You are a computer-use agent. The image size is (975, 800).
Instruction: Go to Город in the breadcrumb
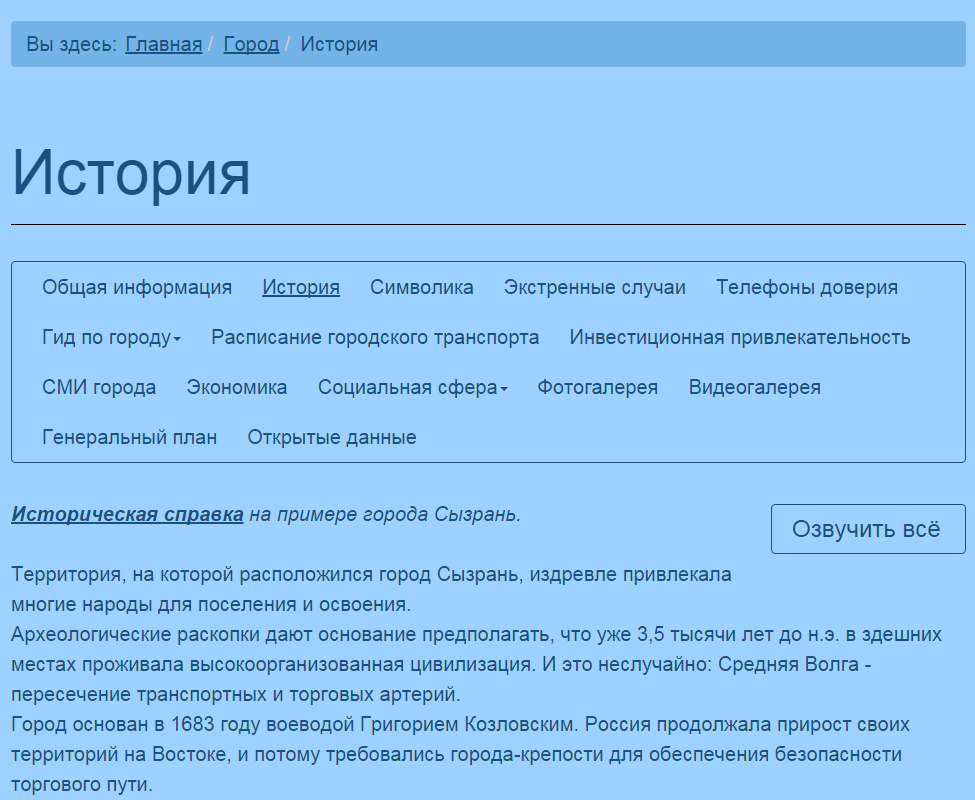pyautogui.click(x=251, y=45)
